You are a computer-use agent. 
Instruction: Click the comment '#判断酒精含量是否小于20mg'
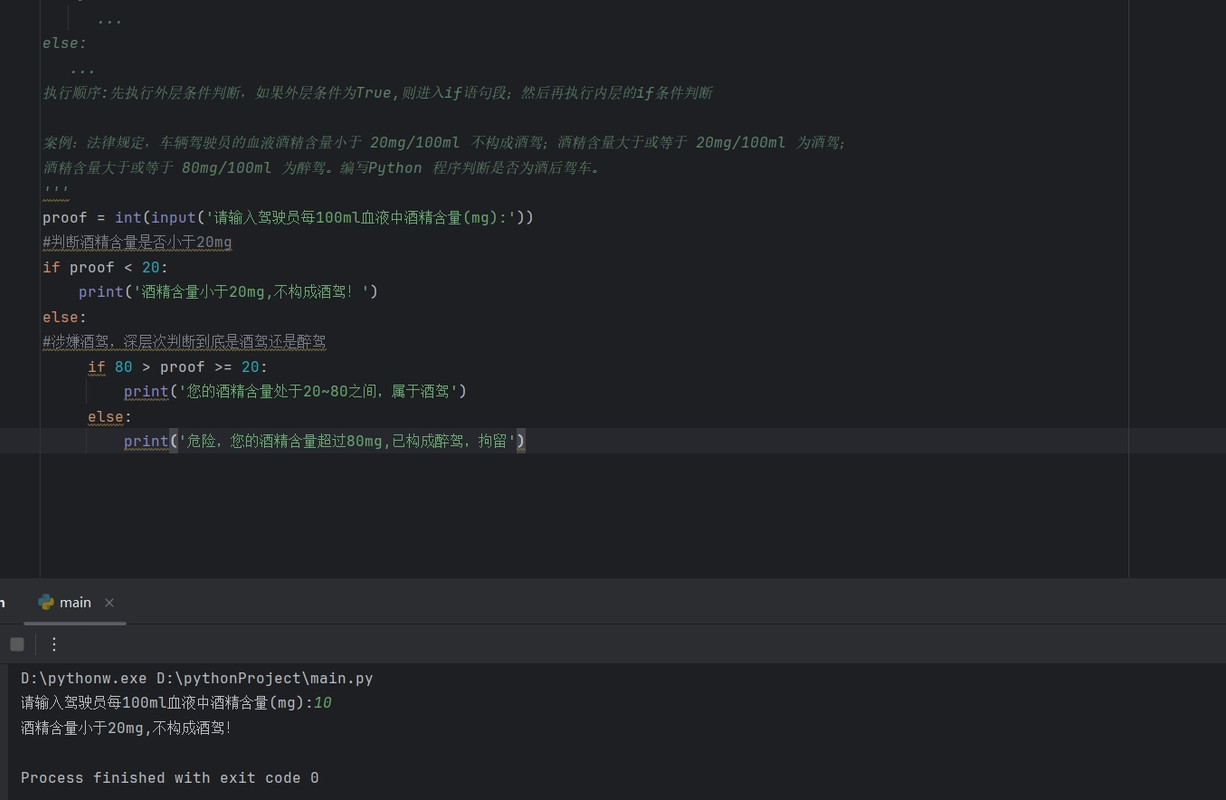[137, 242]
